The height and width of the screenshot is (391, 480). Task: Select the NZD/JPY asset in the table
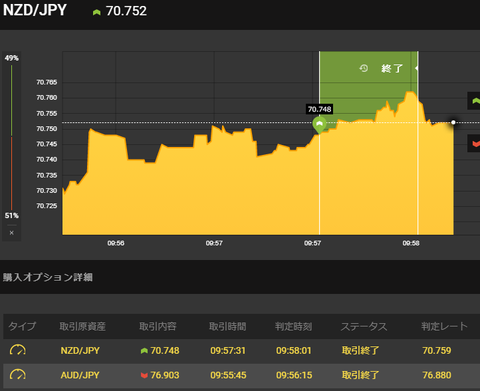pyautogui.click(x=80, y=351)
